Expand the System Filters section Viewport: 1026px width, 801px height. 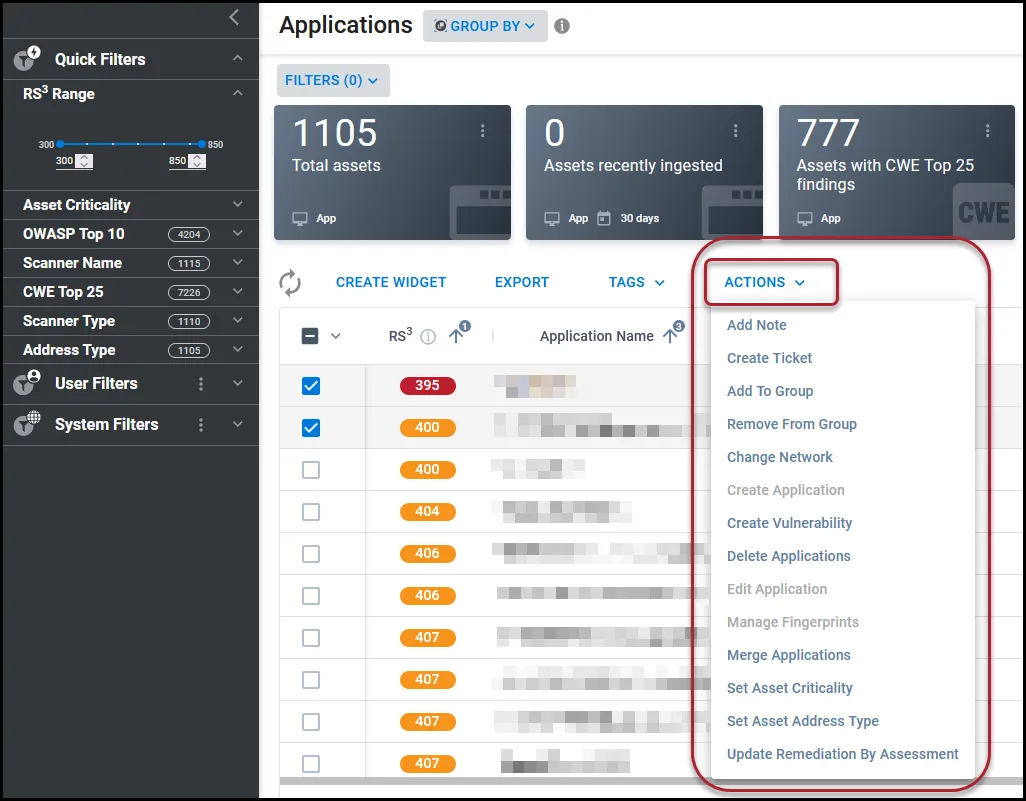(x=238, y=425)
